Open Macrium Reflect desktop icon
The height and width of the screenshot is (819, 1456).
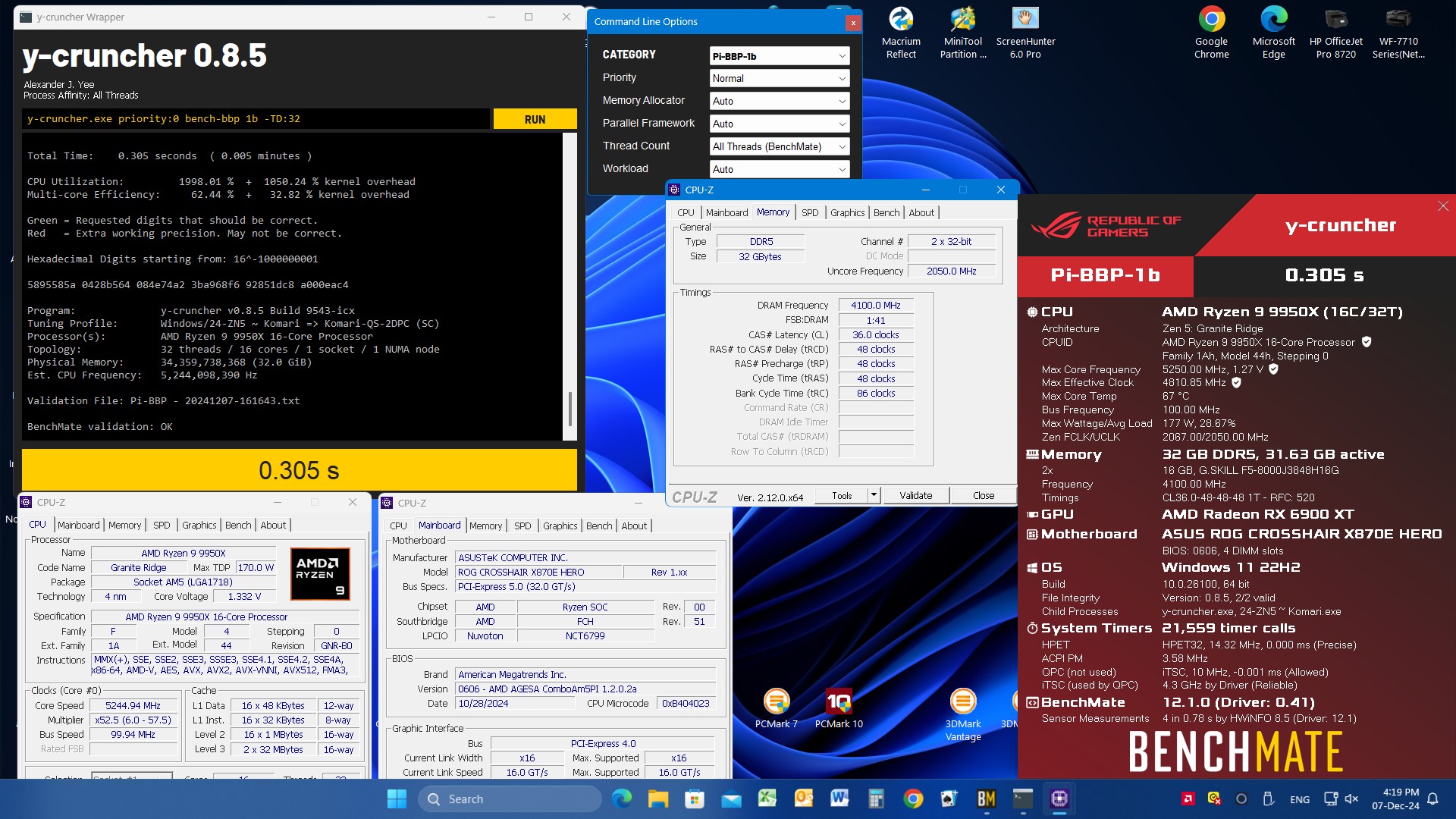(x=901, y=33)
